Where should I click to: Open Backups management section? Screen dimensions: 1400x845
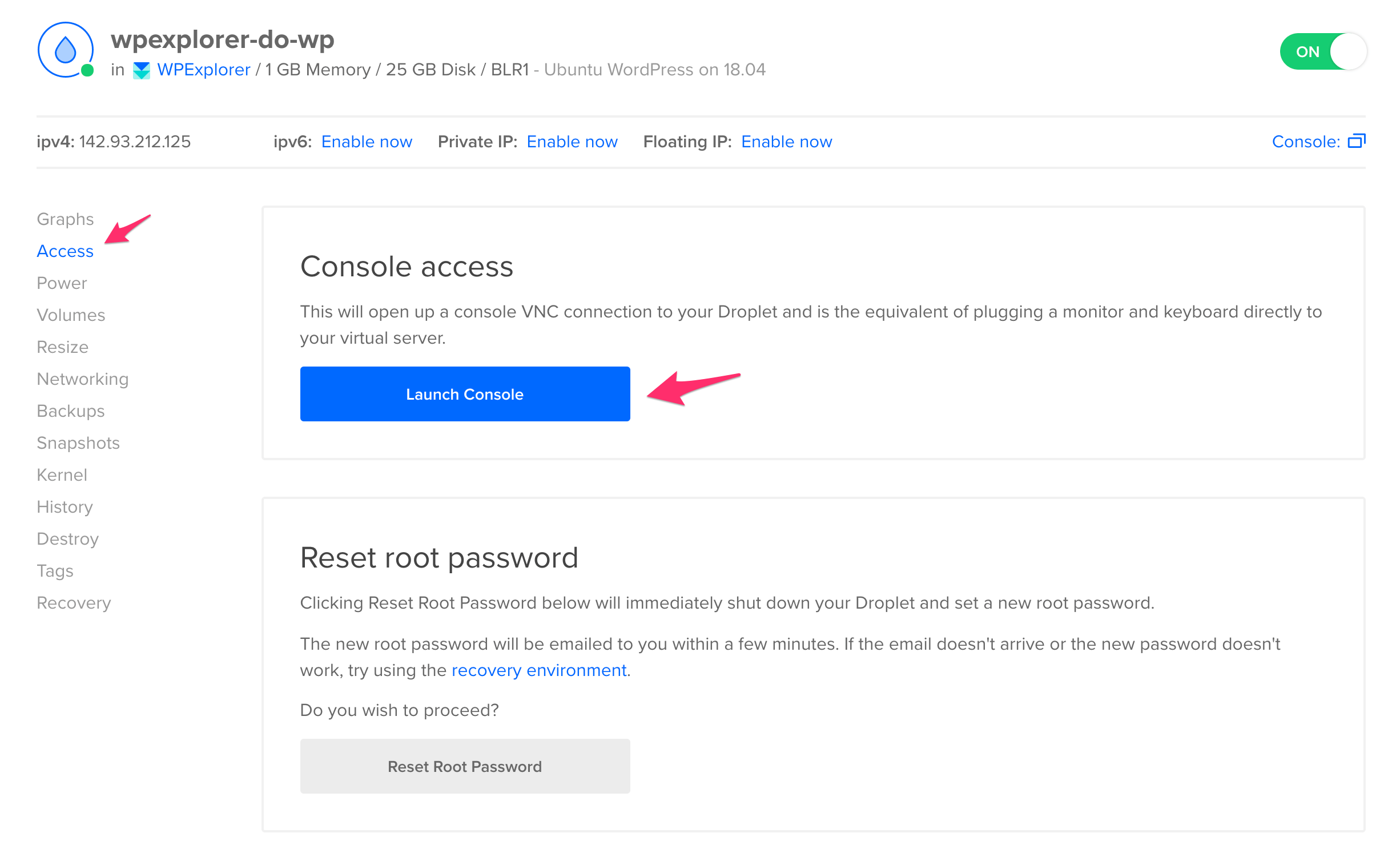point(69,410)
